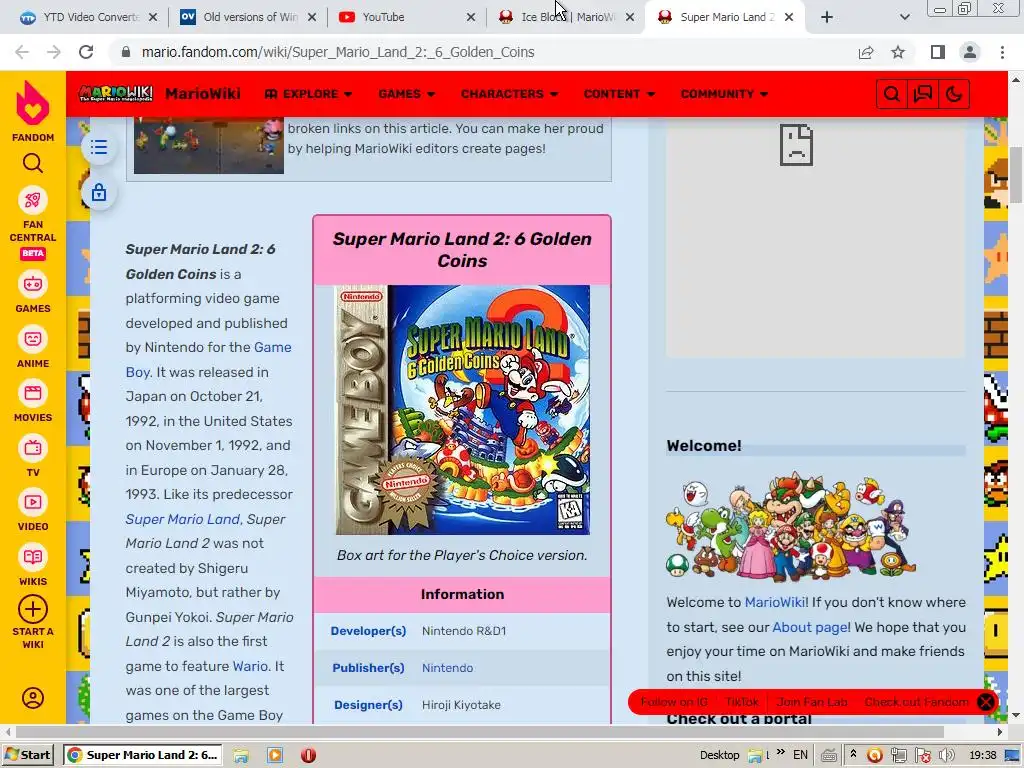Open user profile icon in Fandom sidebar
Viewport: 1024px width, 768px height.
33,697
